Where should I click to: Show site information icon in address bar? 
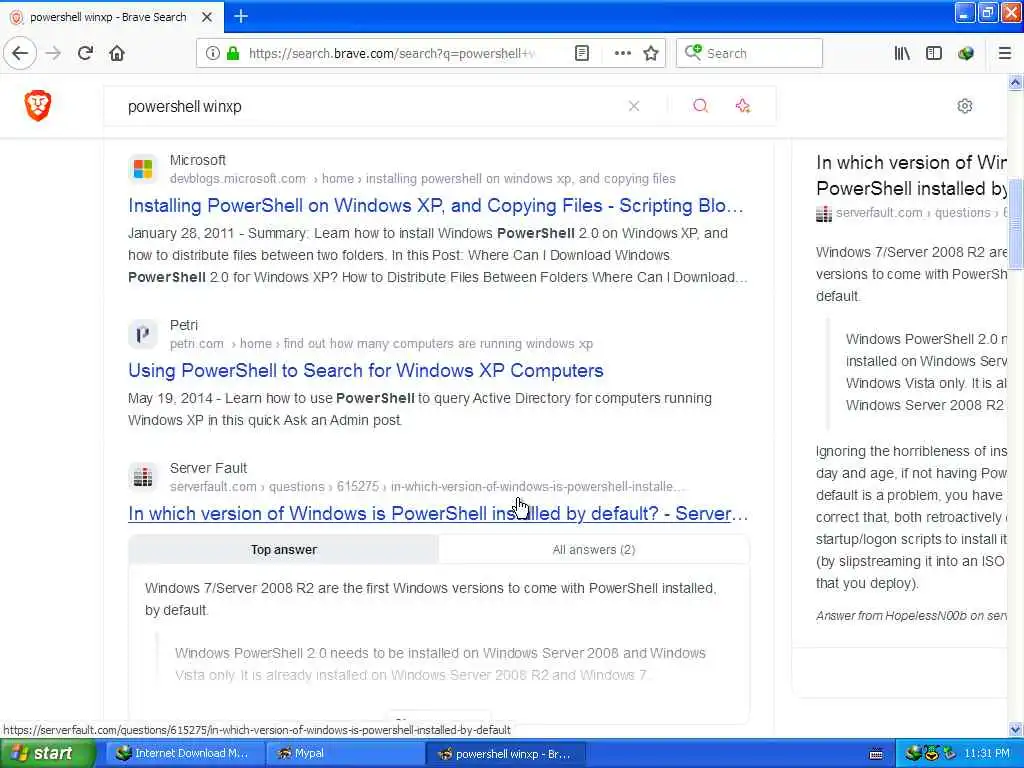click(213, 53)
